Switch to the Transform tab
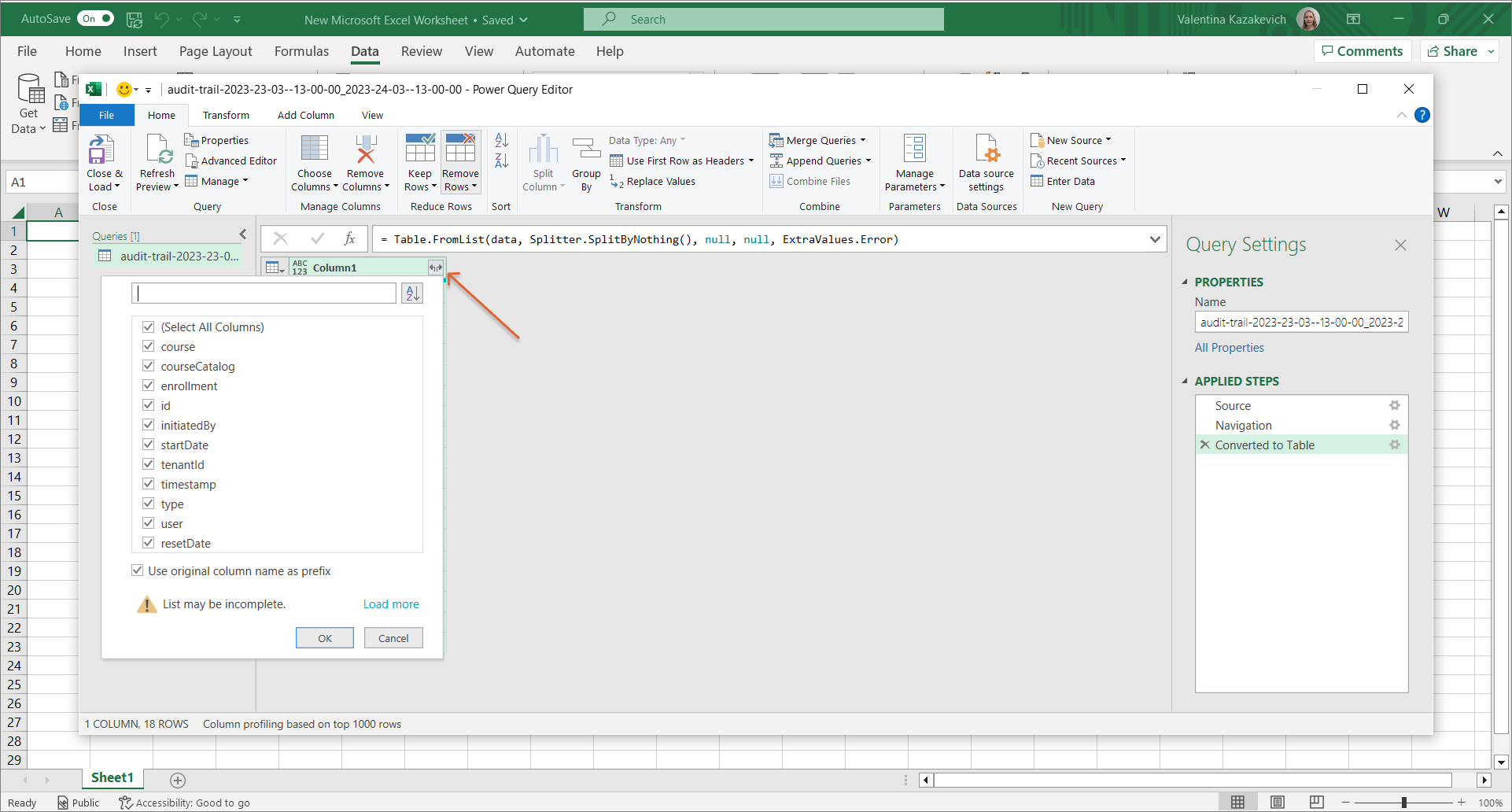 click(x=226, y=115)
